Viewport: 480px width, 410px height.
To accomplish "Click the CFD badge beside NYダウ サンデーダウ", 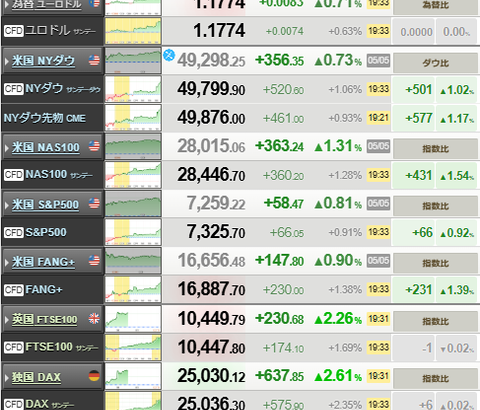I will point(14,89).
